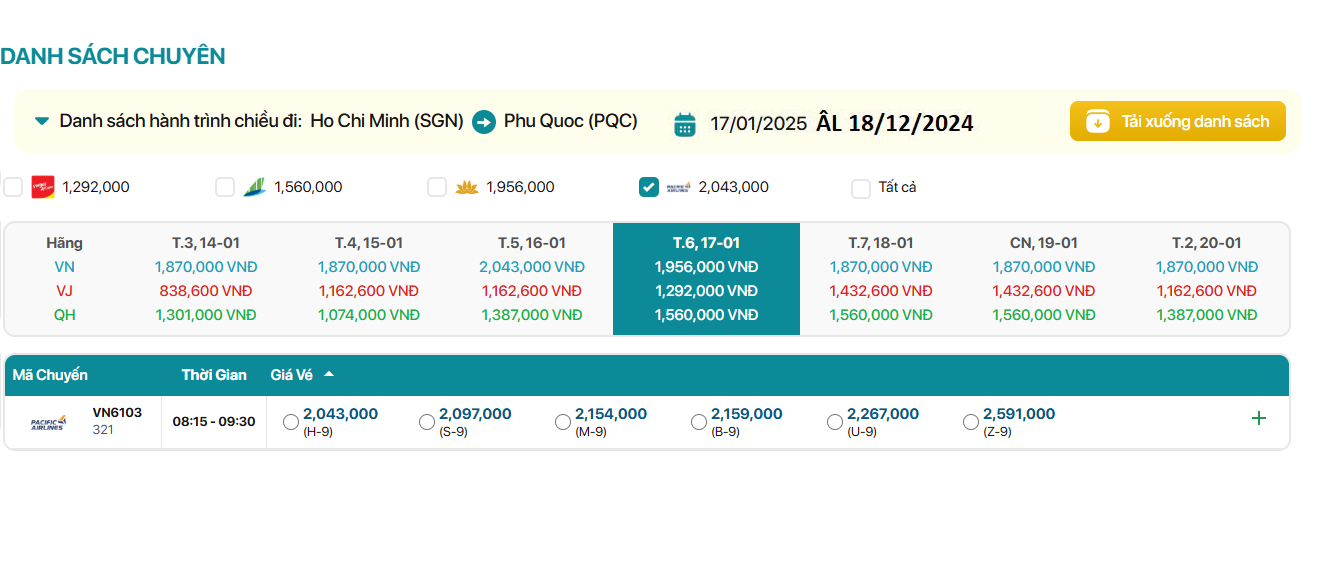
Task: Click the download icon in the yellow button
Action: [1097, 122]
